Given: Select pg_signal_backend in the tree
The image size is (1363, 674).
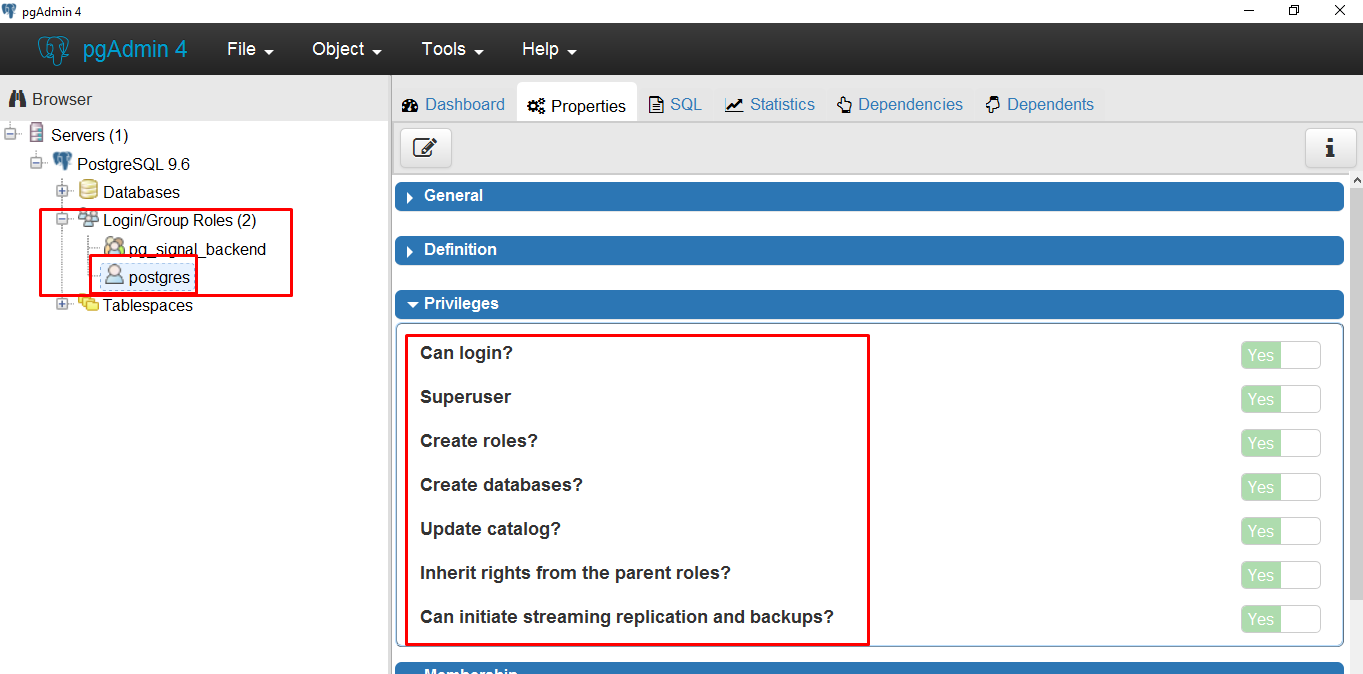Looking at the screenshot, I should (197, 249).
